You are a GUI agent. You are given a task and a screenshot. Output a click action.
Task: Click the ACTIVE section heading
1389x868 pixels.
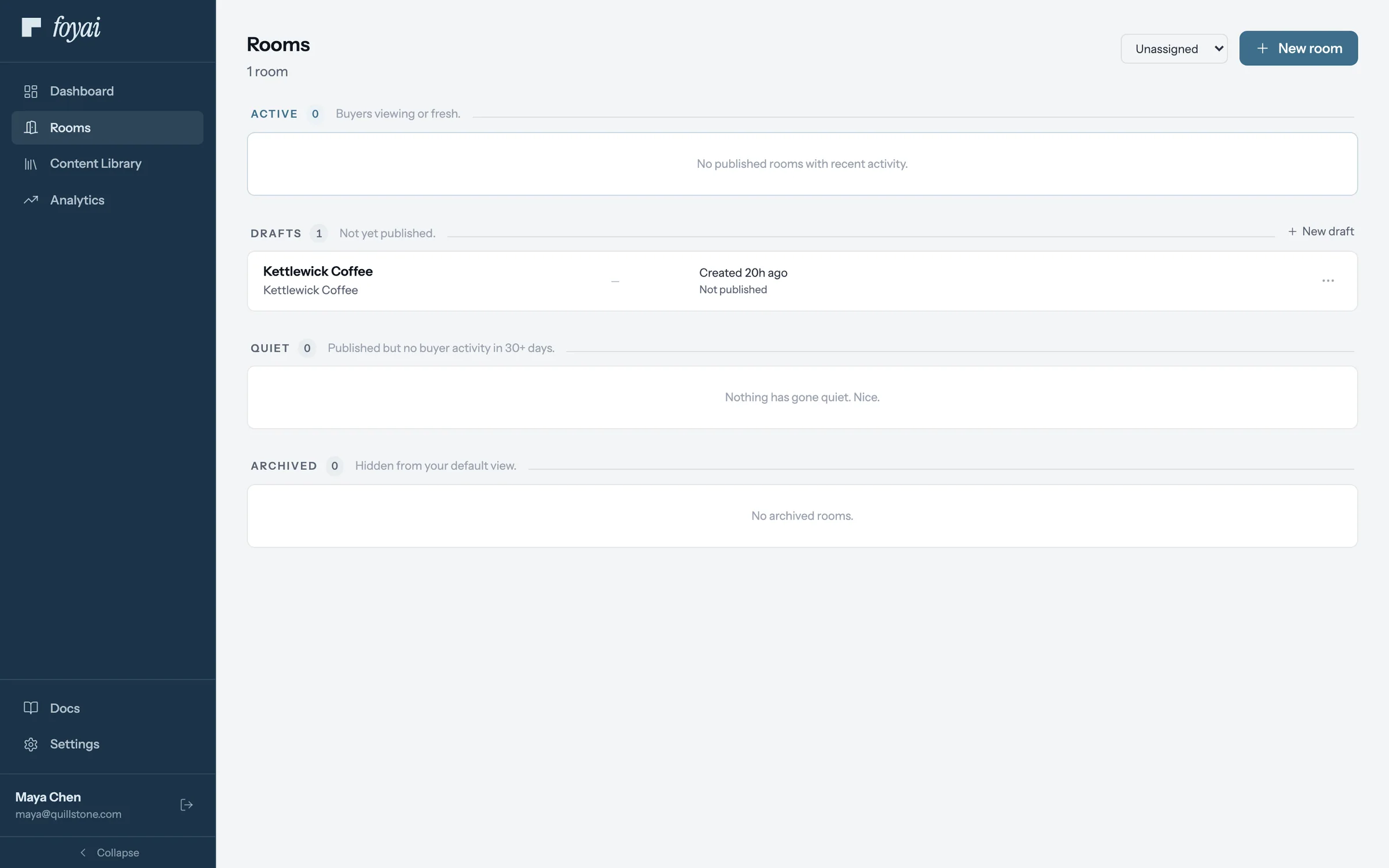coord(274,114)
